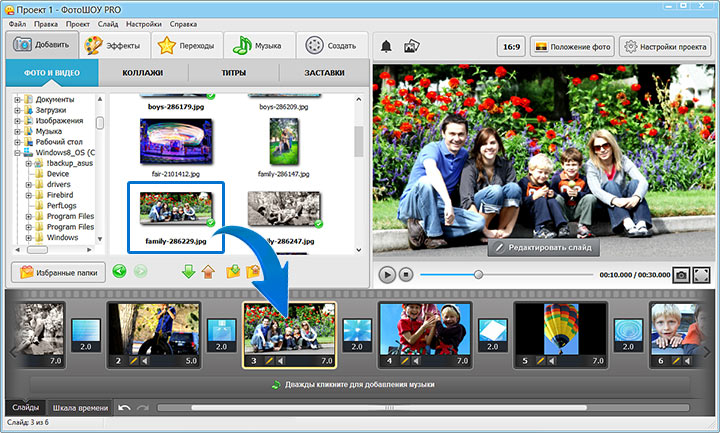Click the undo arrow below the timeline
This screenshot has width=720, height=433.
[124, 407]
